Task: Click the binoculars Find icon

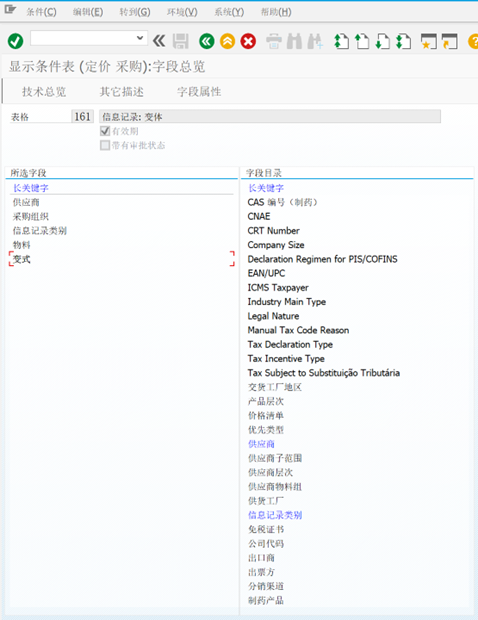Action: pos(294,41)
